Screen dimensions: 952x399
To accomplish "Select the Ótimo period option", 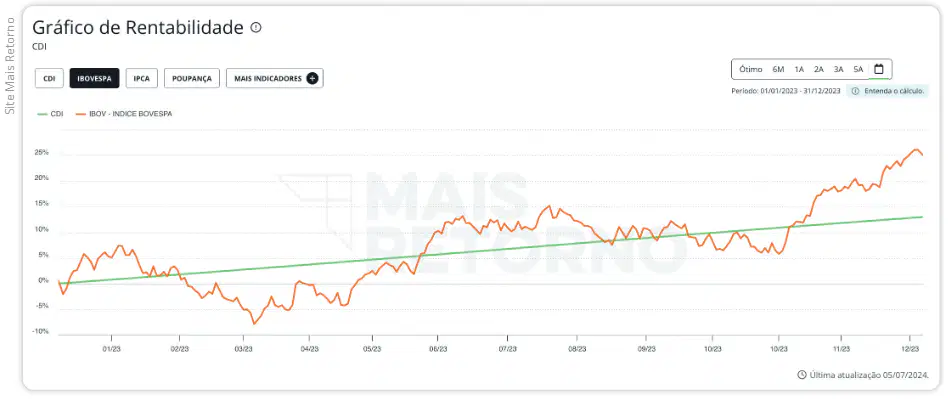I will click(750, 69).
